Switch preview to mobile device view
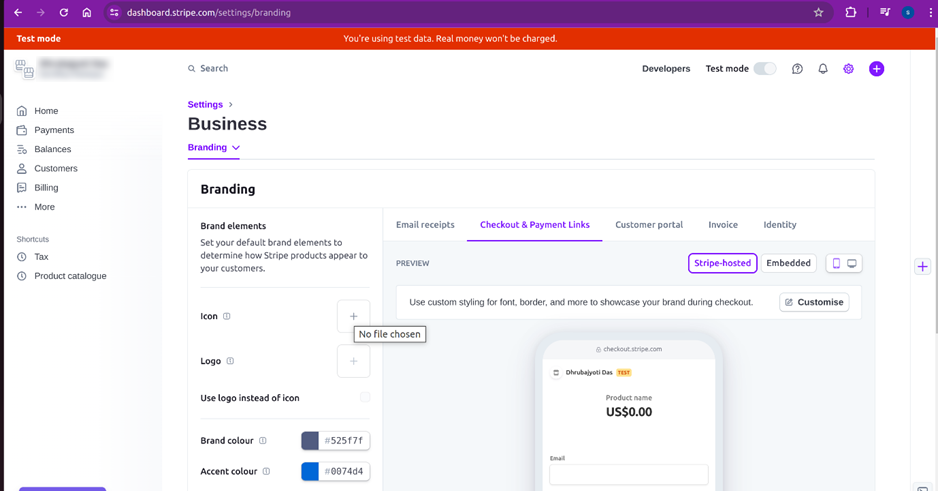 point(836,263)
